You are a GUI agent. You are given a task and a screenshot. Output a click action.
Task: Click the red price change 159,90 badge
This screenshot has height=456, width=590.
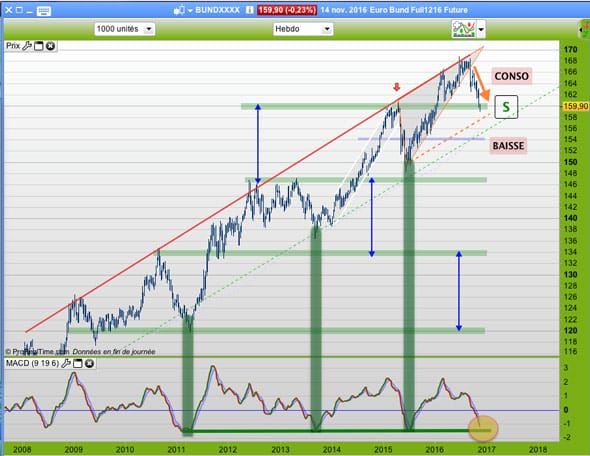coord(287,10)
